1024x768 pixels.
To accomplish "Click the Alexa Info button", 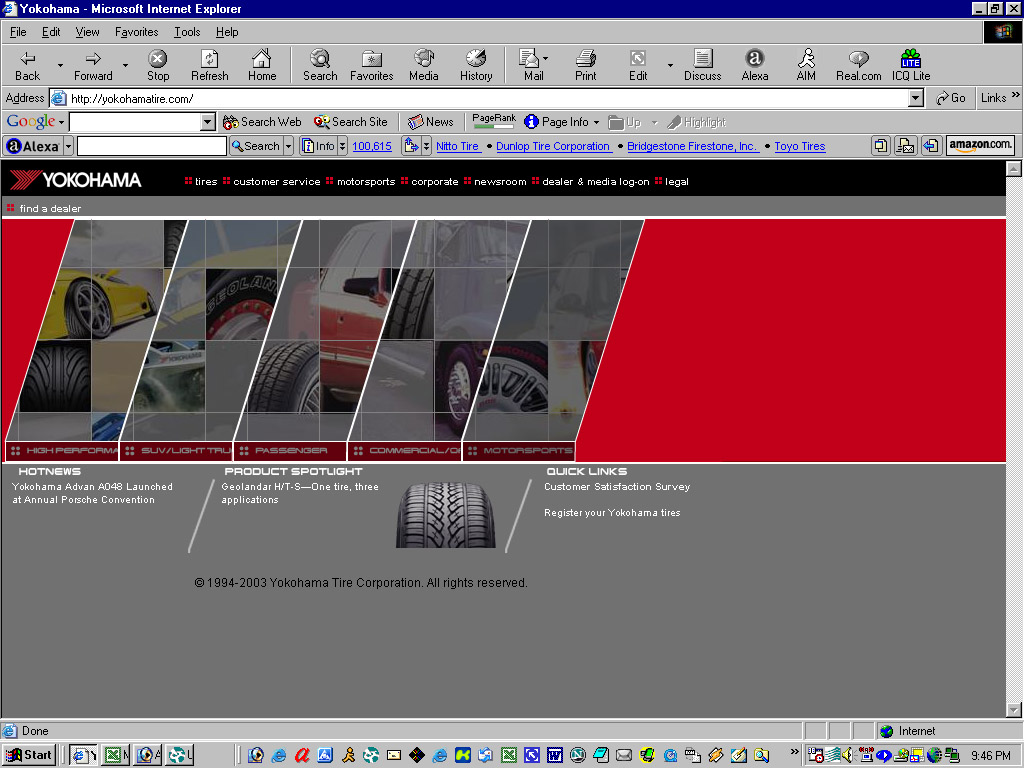I will tap(318, 146).
